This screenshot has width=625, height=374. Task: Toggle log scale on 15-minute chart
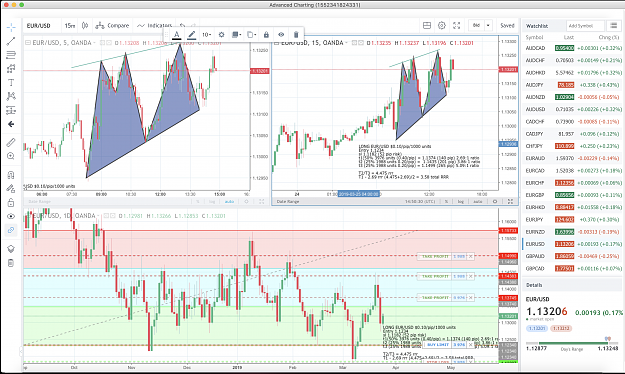460,202
